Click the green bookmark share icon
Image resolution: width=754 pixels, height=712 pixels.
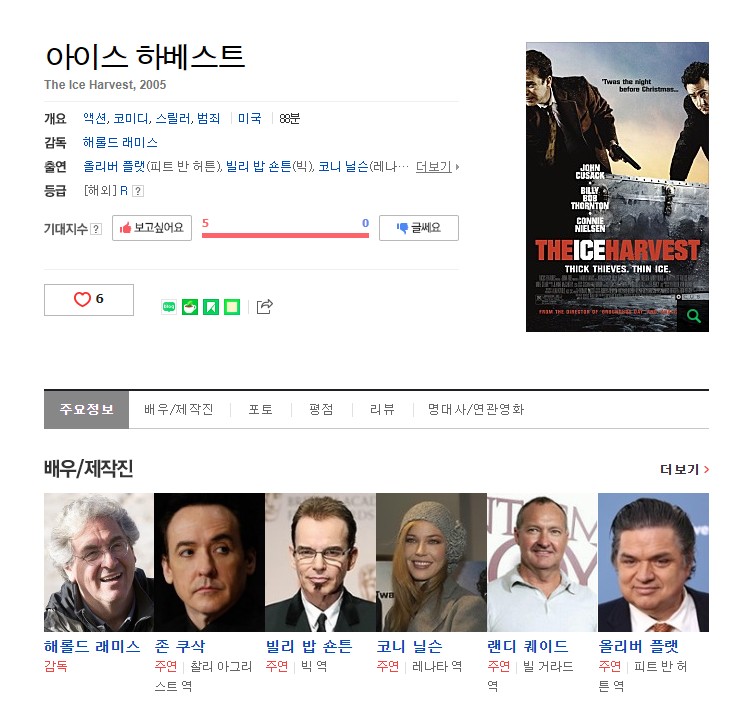(x=211, y=306)
